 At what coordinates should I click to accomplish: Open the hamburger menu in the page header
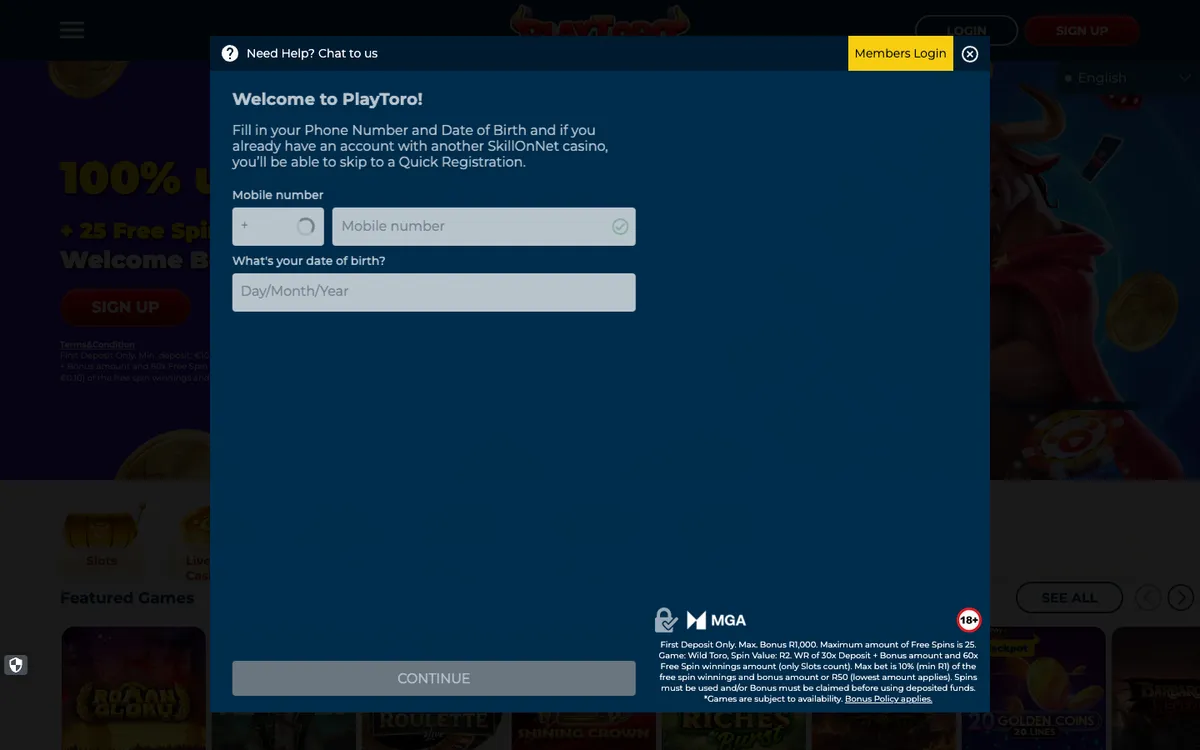click(x=72, y=30)
